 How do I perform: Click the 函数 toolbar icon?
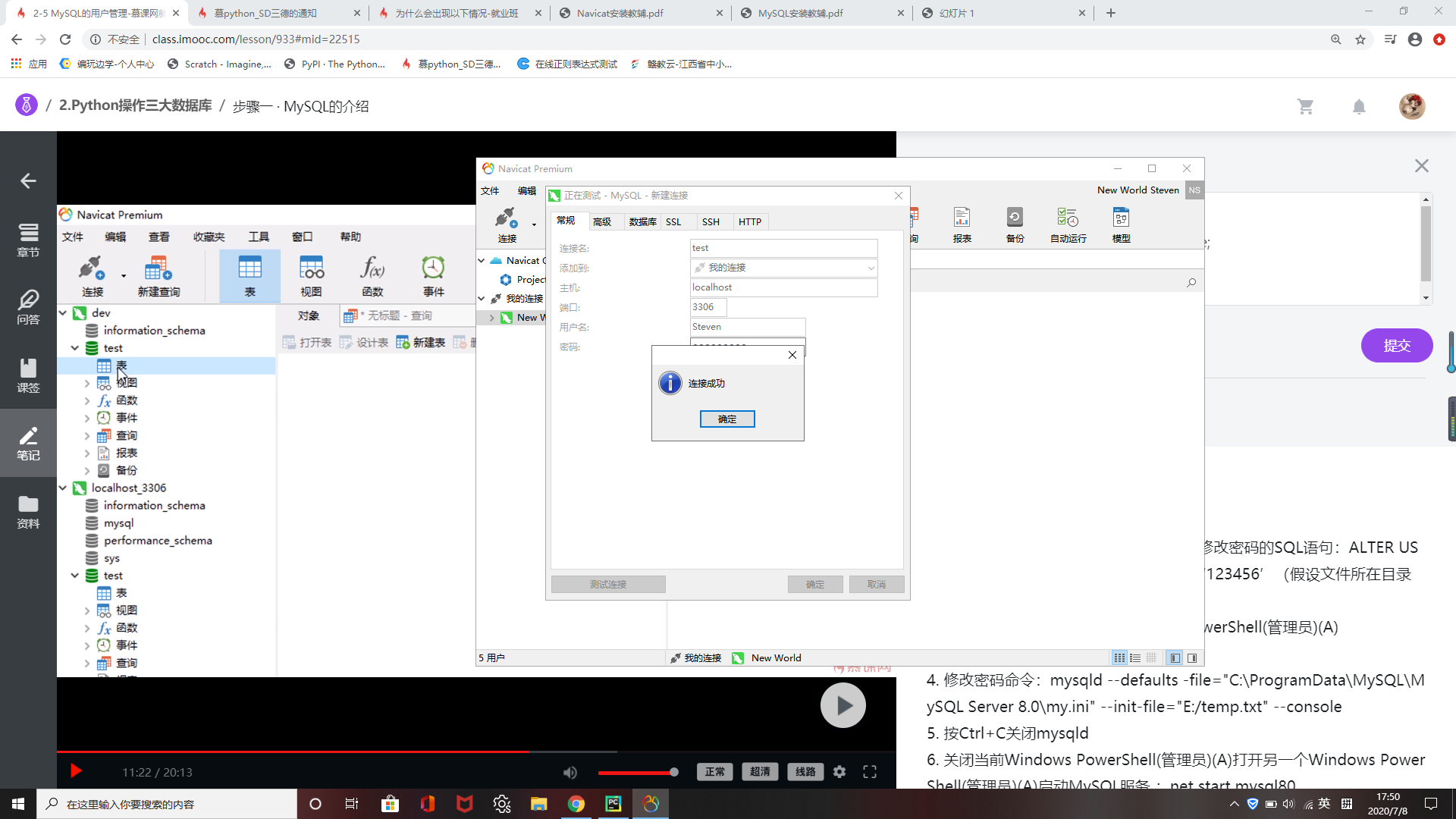tap(372, 276)
